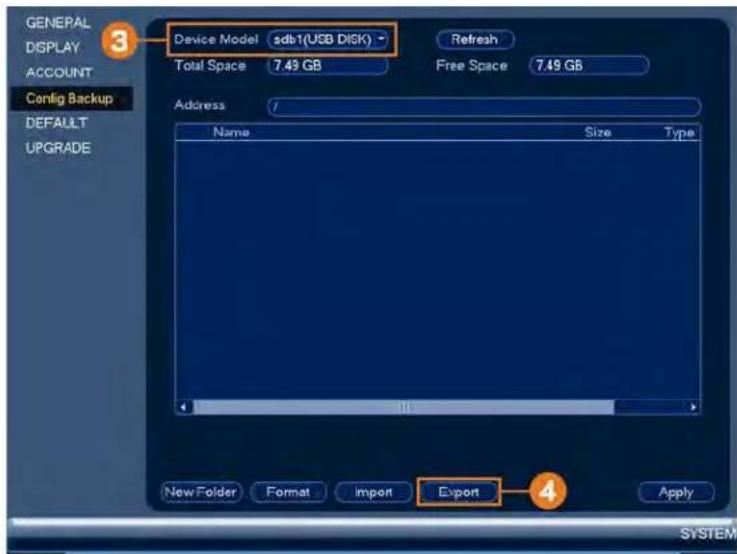Click the Free Space value field
Image resolution: width=737 pixels, height=554 pixels.
[589, 65]
